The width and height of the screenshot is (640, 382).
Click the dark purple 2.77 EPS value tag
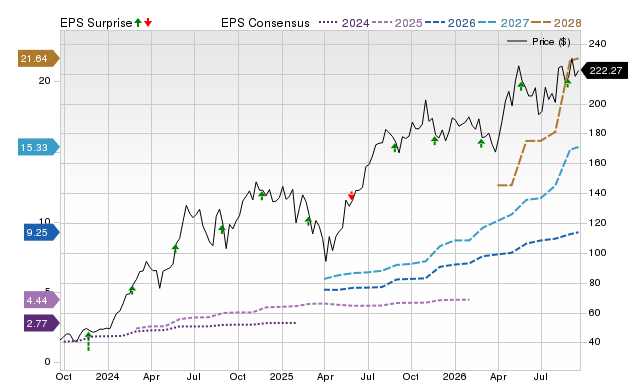(42, 324)
